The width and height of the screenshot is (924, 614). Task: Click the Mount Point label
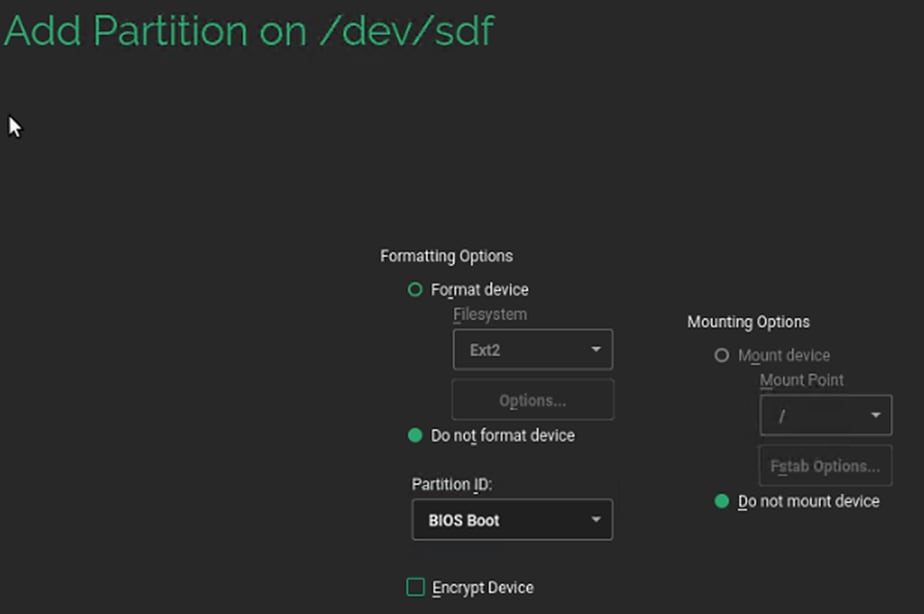click(802, 381)
